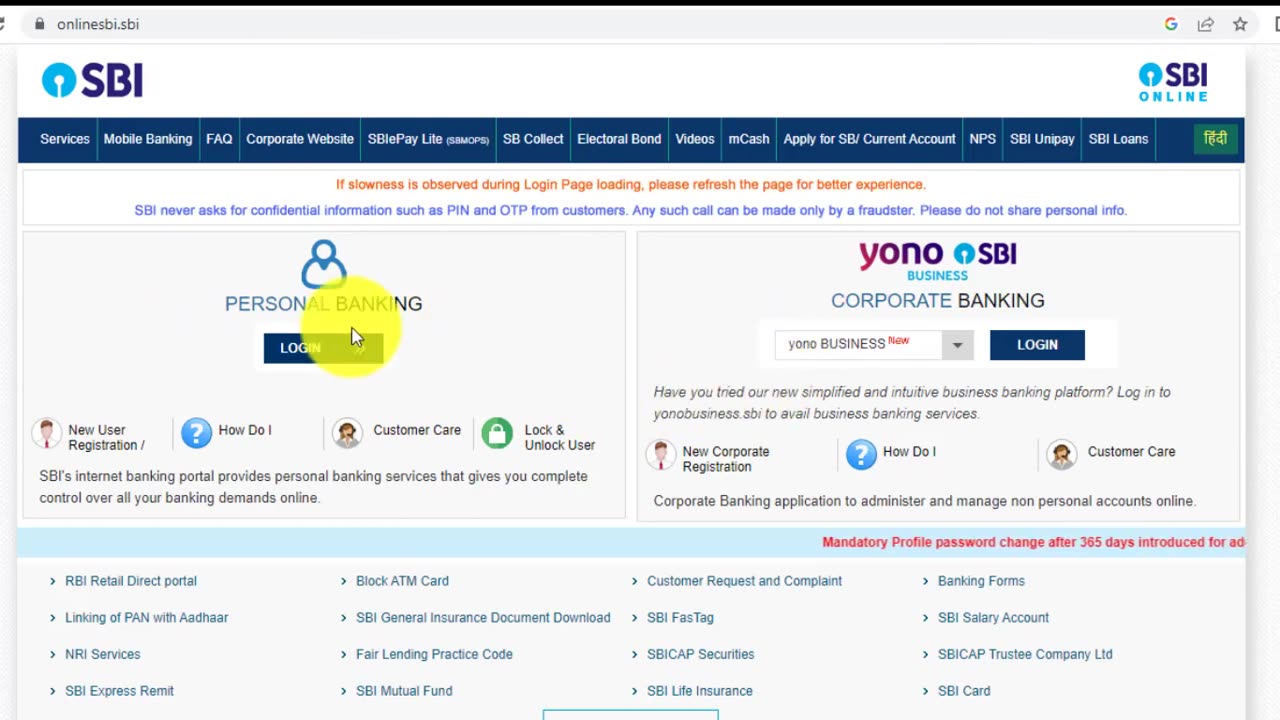Open the yono BUSINESS dropdown arrow
This screenshot has width=1280, height=720.
click(957, 345)
